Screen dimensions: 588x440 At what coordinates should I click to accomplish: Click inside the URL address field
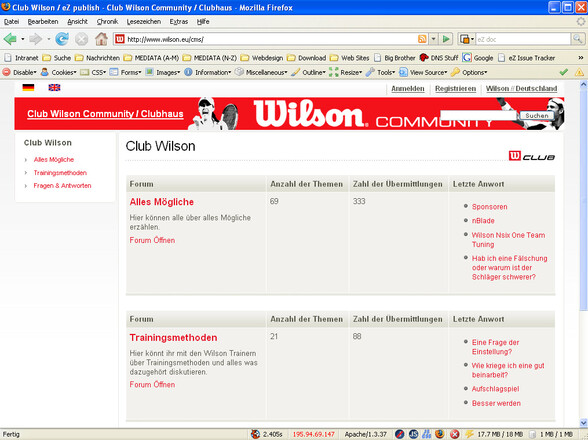(x=270, y=39)
